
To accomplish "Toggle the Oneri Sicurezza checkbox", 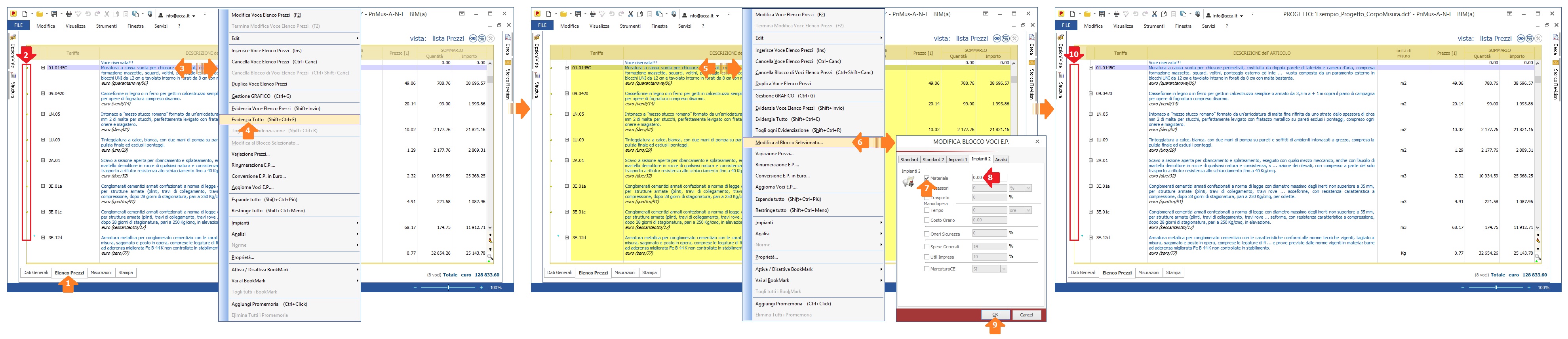I will click(x=927, y=234).
